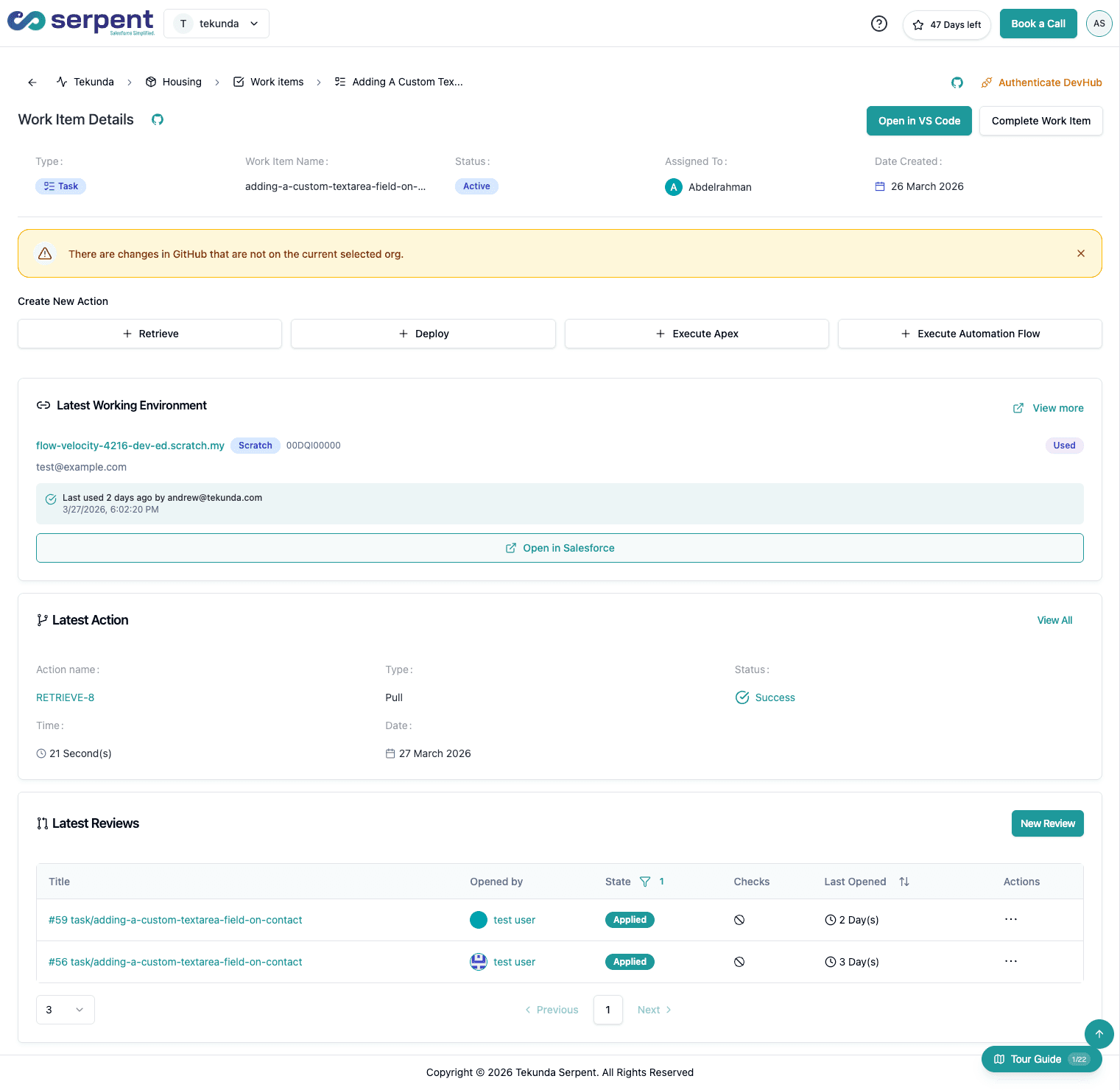Click Open in VS Code button

918,121
